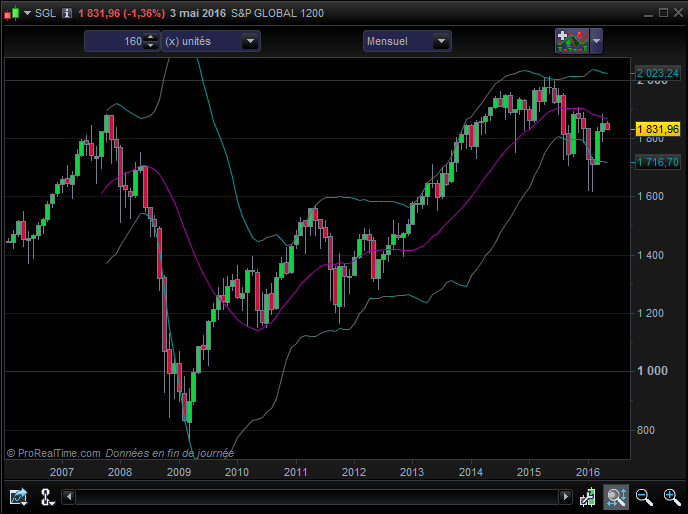Click the red price change 1 831,96 (-1,36%)

(122, 13)
